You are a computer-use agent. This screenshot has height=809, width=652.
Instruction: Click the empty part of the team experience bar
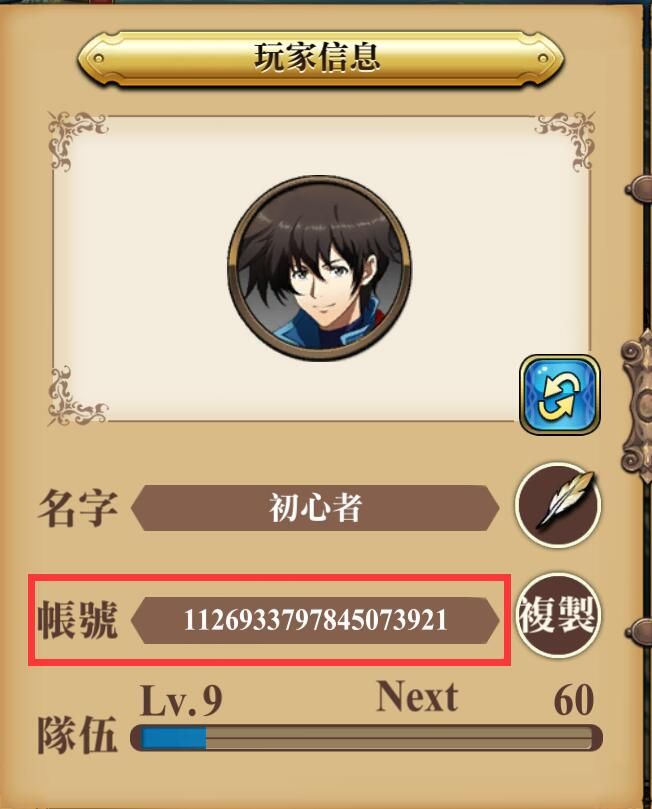point(400,738)
